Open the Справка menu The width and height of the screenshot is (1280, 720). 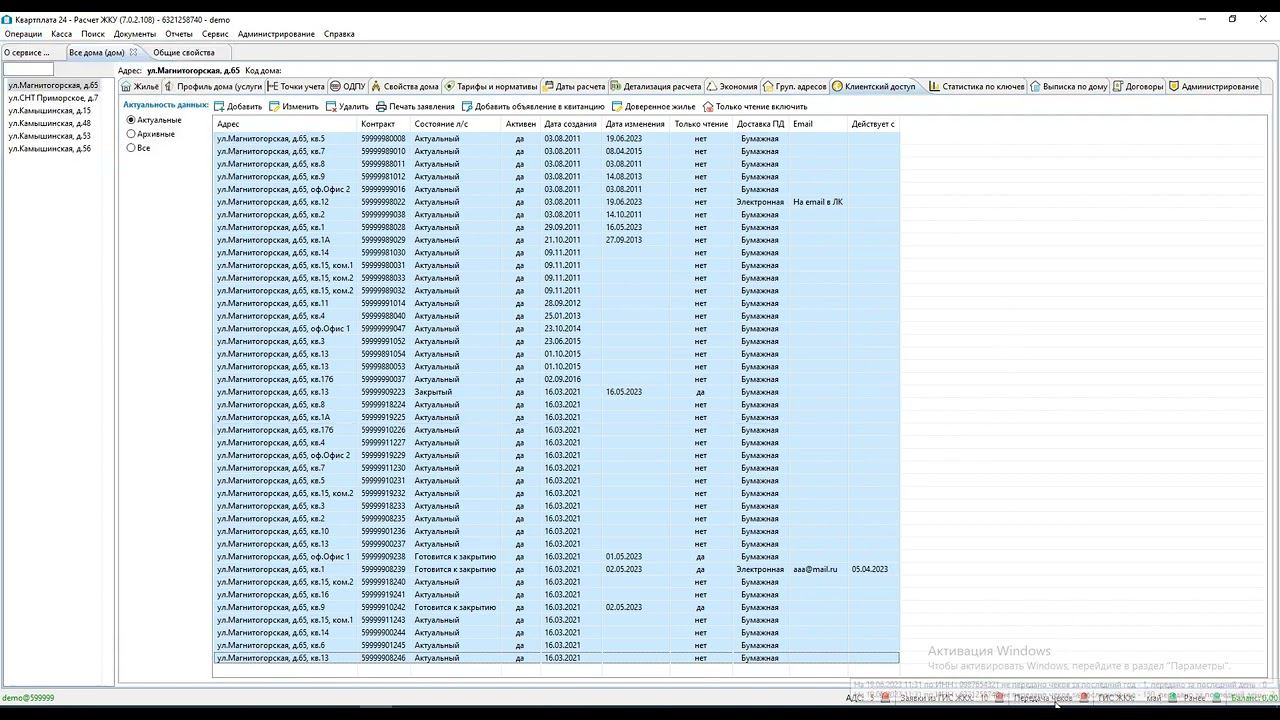coord(339,34)
